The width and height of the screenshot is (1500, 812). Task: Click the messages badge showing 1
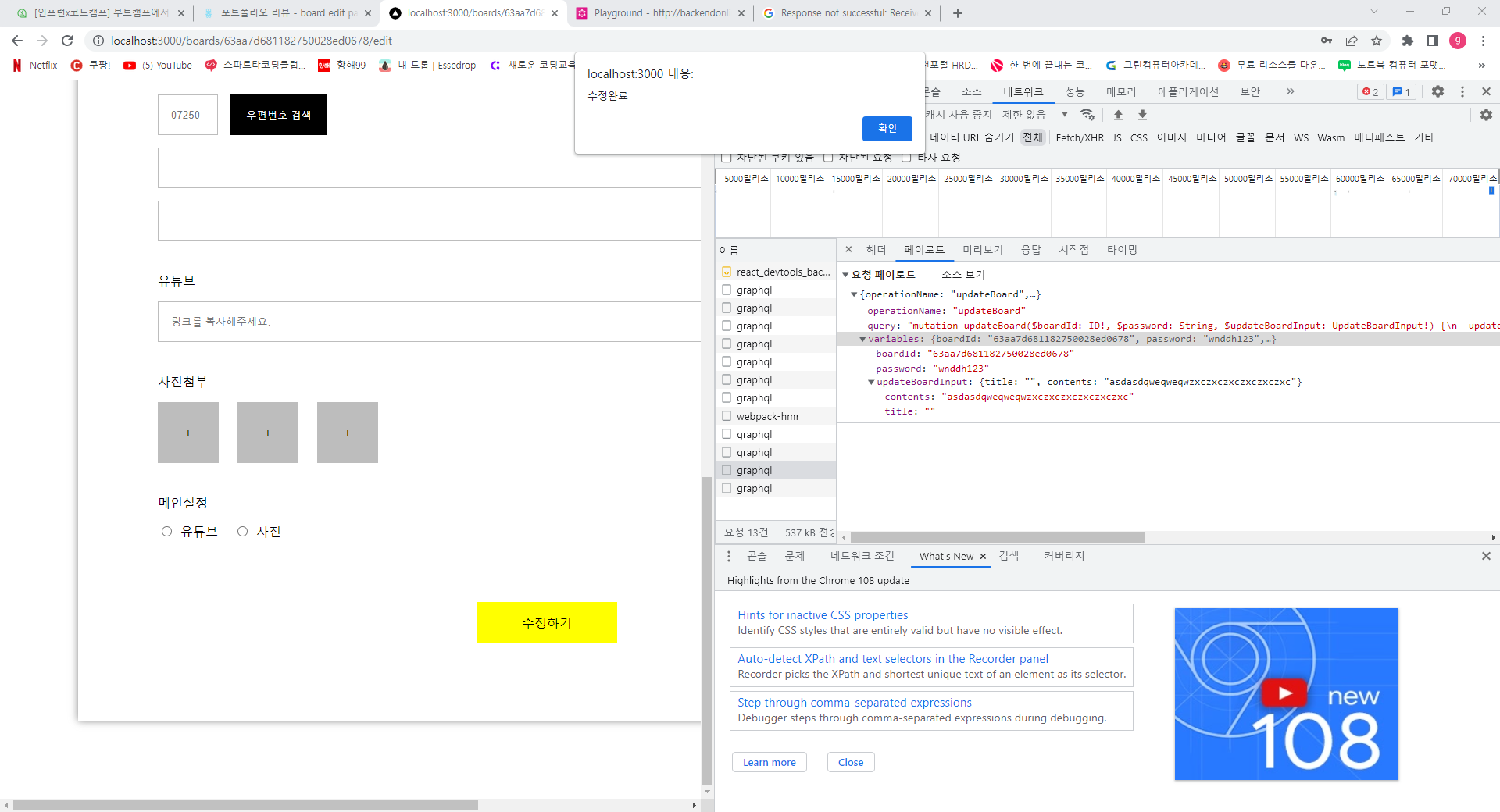[x=1402, y=91]
